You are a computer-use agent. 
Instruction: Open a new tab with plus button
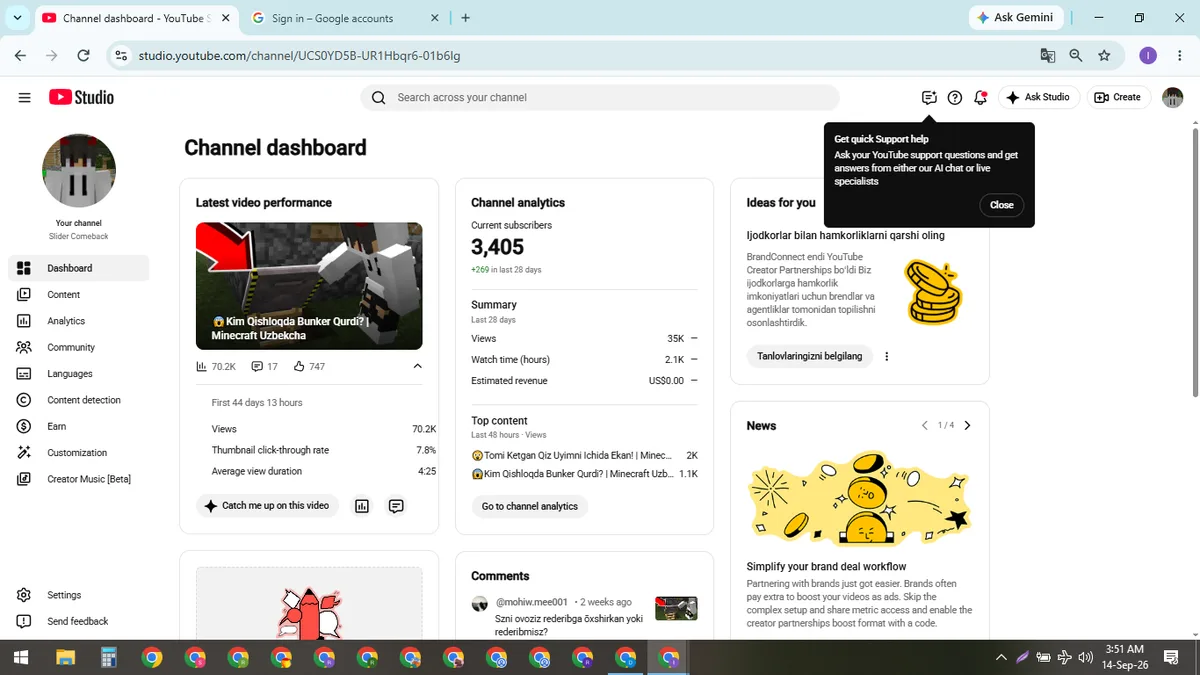point(466,18)
